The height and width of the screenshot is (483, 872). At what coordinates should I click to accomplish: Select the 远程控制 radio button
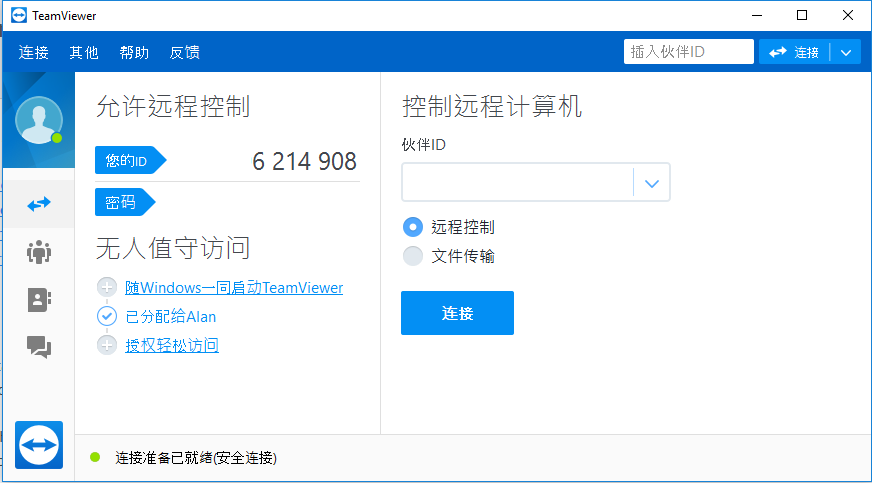412,227
